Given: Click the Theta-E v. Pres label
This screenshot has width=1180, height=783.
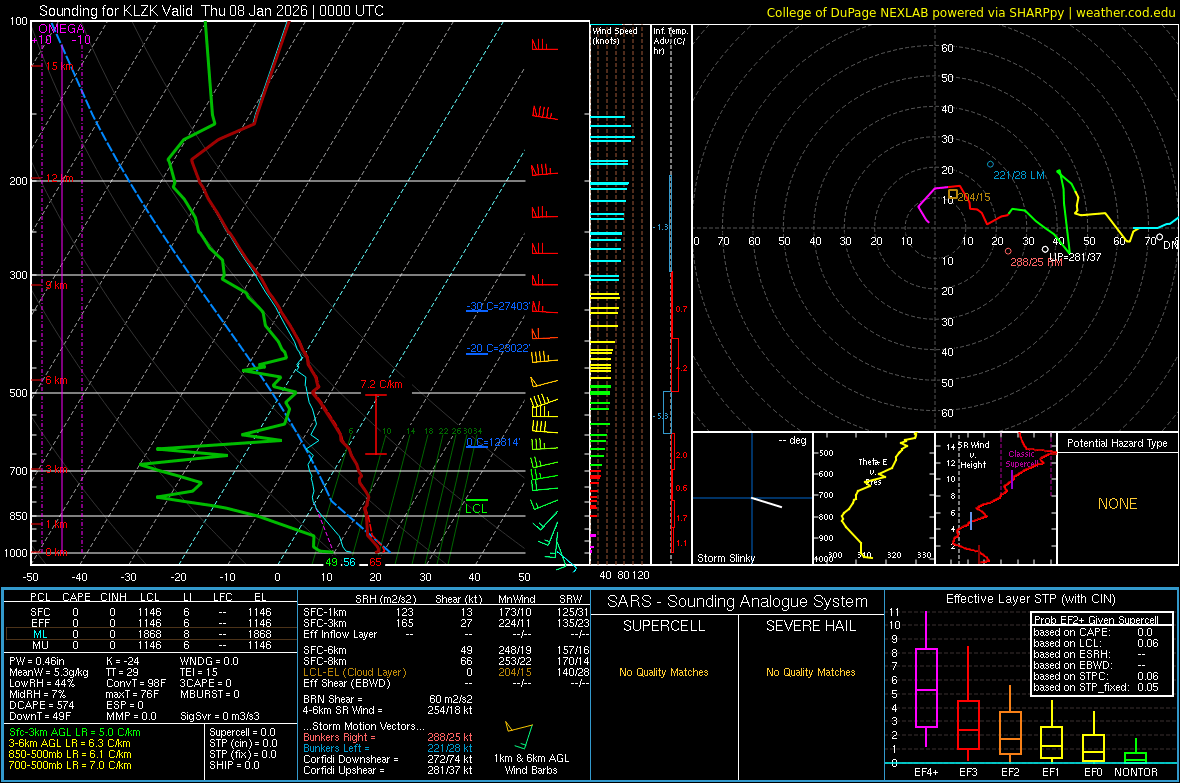Looking at the screenshot, I should point(873,471).
